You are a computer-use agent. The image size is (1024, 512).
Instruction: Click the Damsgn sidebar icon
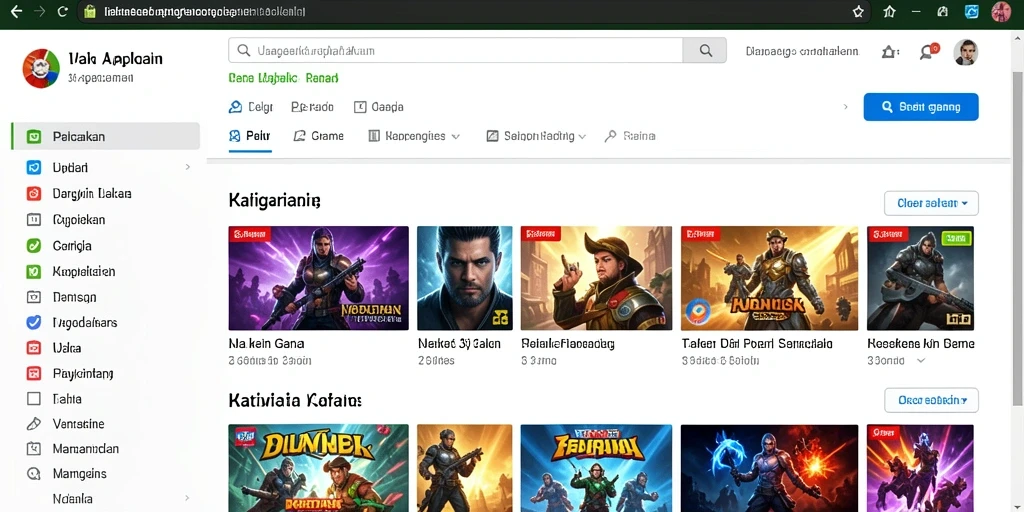[34, 297]
